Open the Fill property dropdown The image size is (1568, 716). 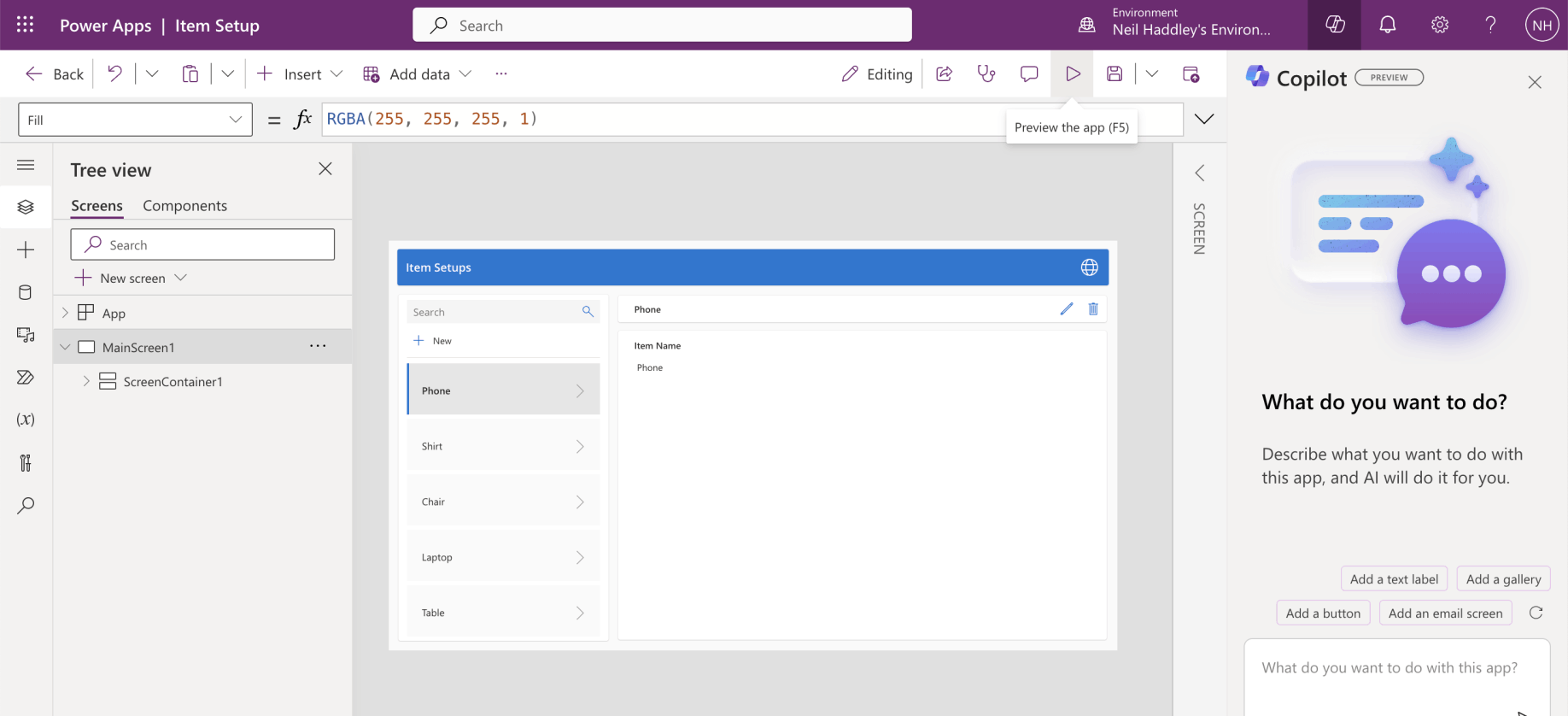point(135,120)
